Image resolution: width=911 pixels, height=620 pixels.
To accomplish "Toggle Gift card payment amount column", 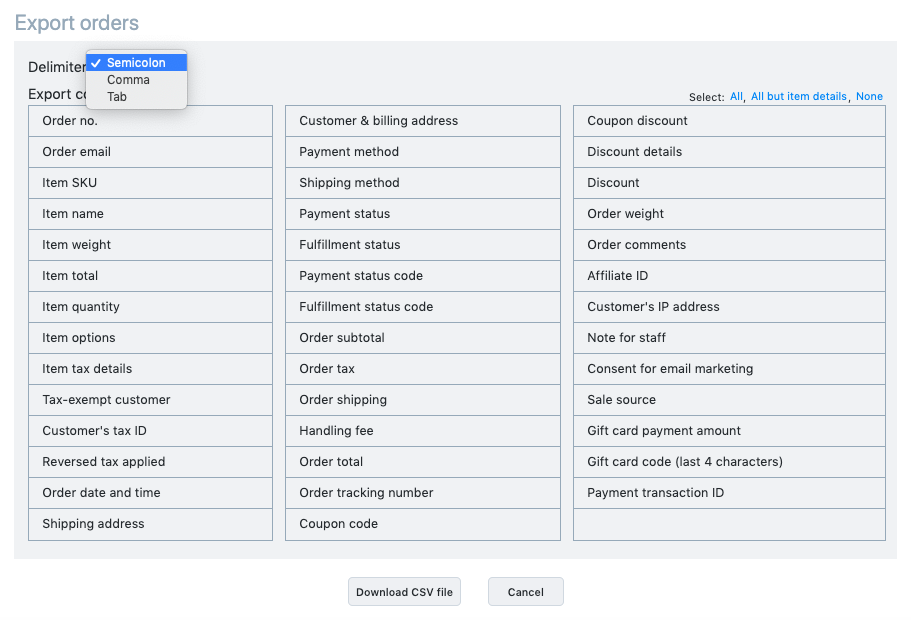I will point(729,431).
